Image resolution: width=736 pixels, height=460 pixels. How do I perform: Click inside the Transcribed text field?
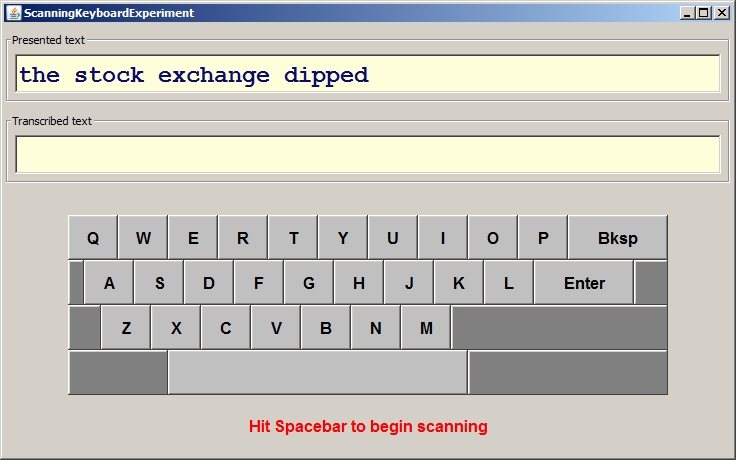(368, 154)
